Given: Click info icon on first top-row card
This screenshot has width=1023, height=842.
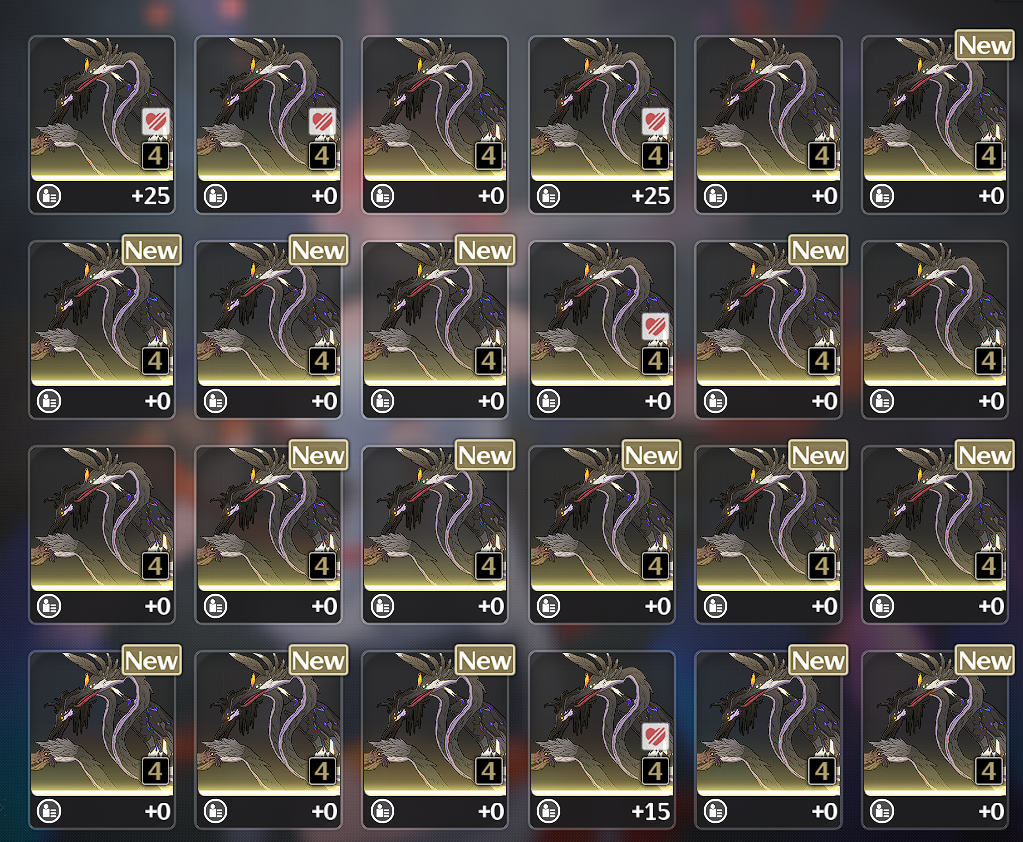Looking at the screenshot, I should (49, 196).
